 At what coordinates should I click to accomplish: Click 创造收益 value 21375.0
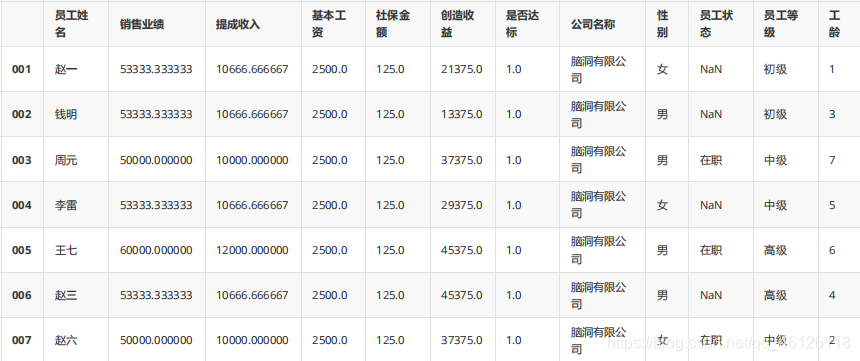coord(462,69)
